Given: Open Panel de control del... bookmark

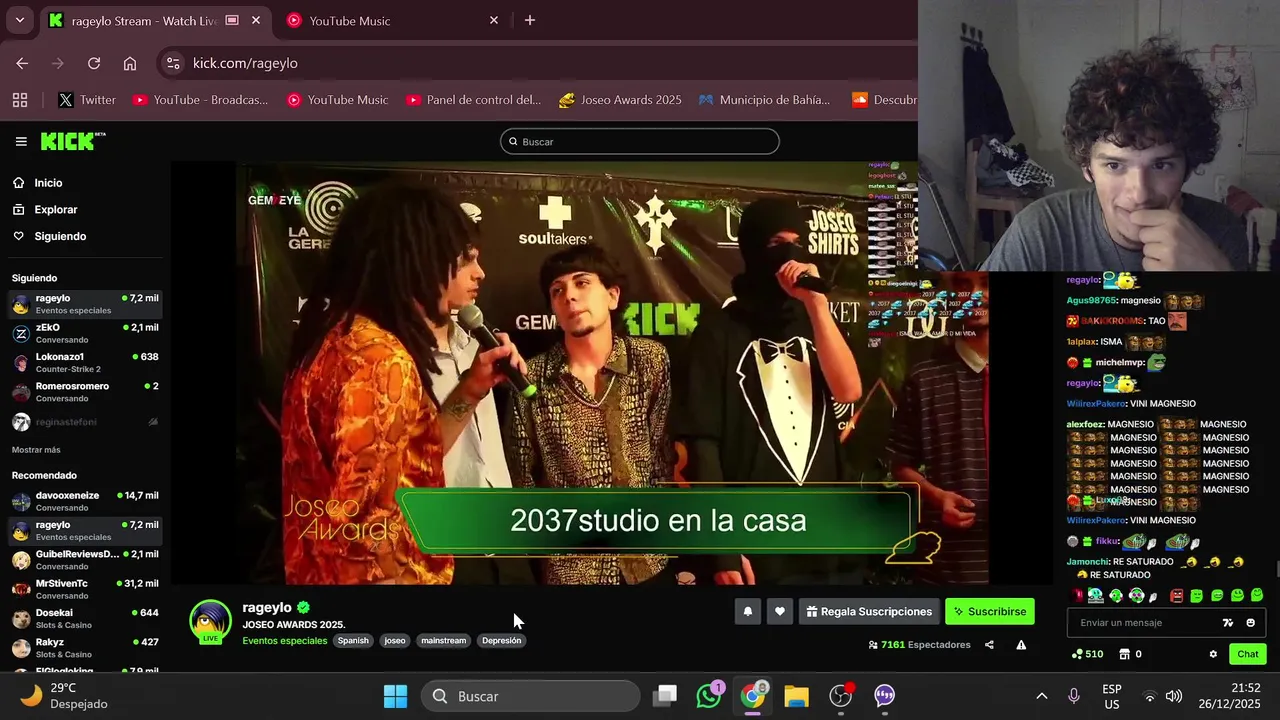Looking at the screenshot, I should (473, 100).
